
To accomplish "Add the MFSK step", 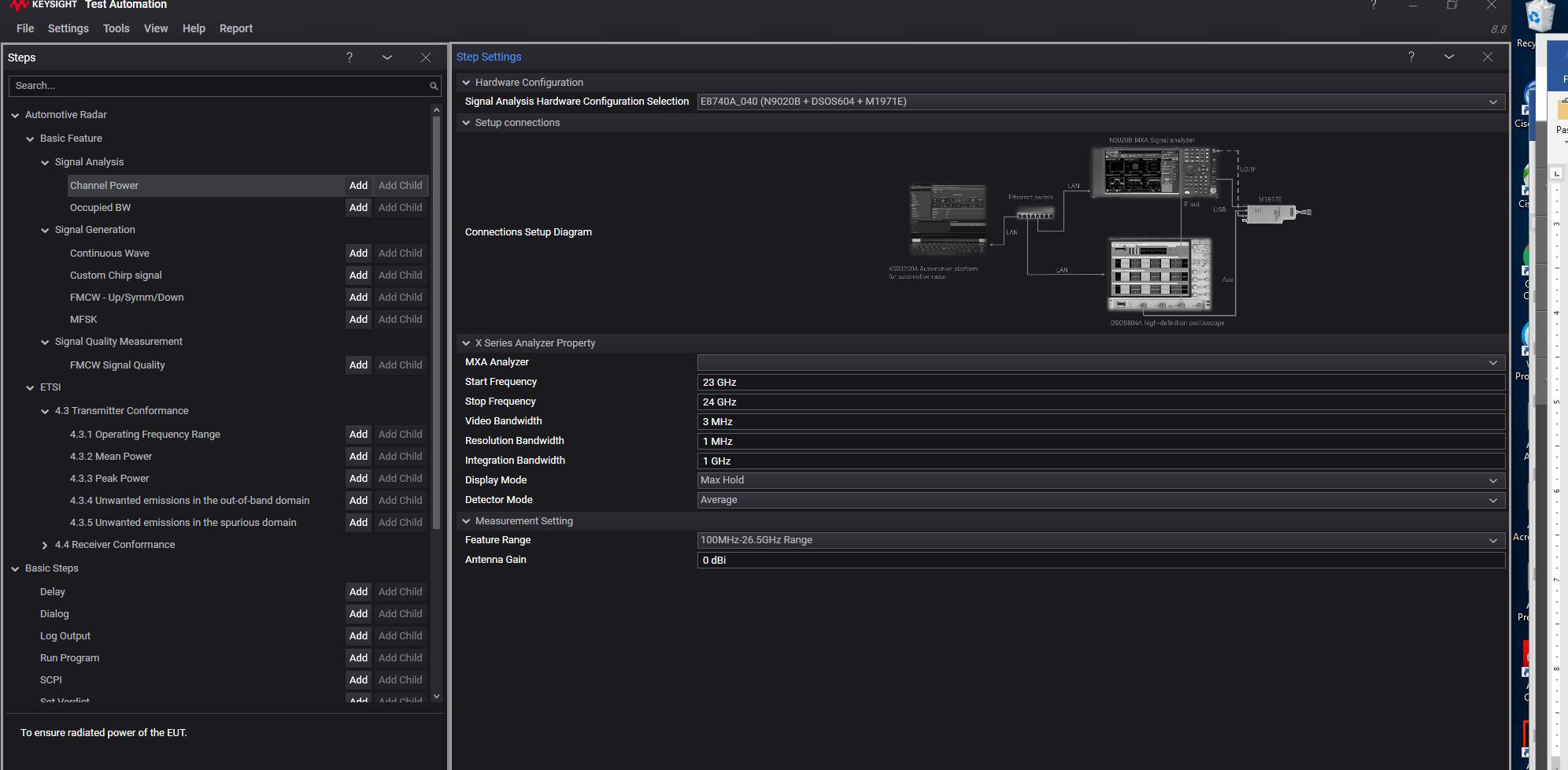I will [358, 320].
